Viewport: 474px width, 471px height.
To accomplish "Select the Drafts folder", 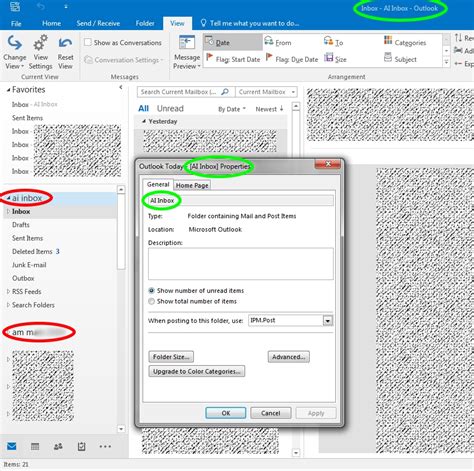I will click(x=21, y=225).
